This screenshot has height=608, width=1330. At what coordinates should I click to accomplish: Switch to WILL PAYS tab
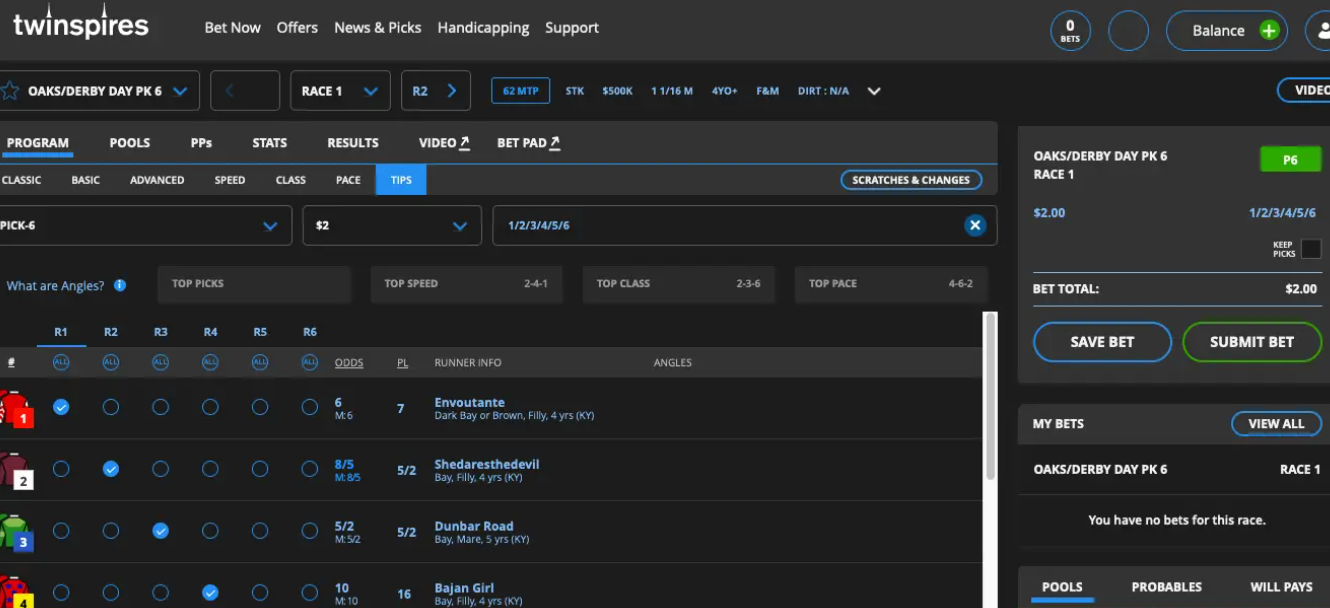tap(1281, 587)
